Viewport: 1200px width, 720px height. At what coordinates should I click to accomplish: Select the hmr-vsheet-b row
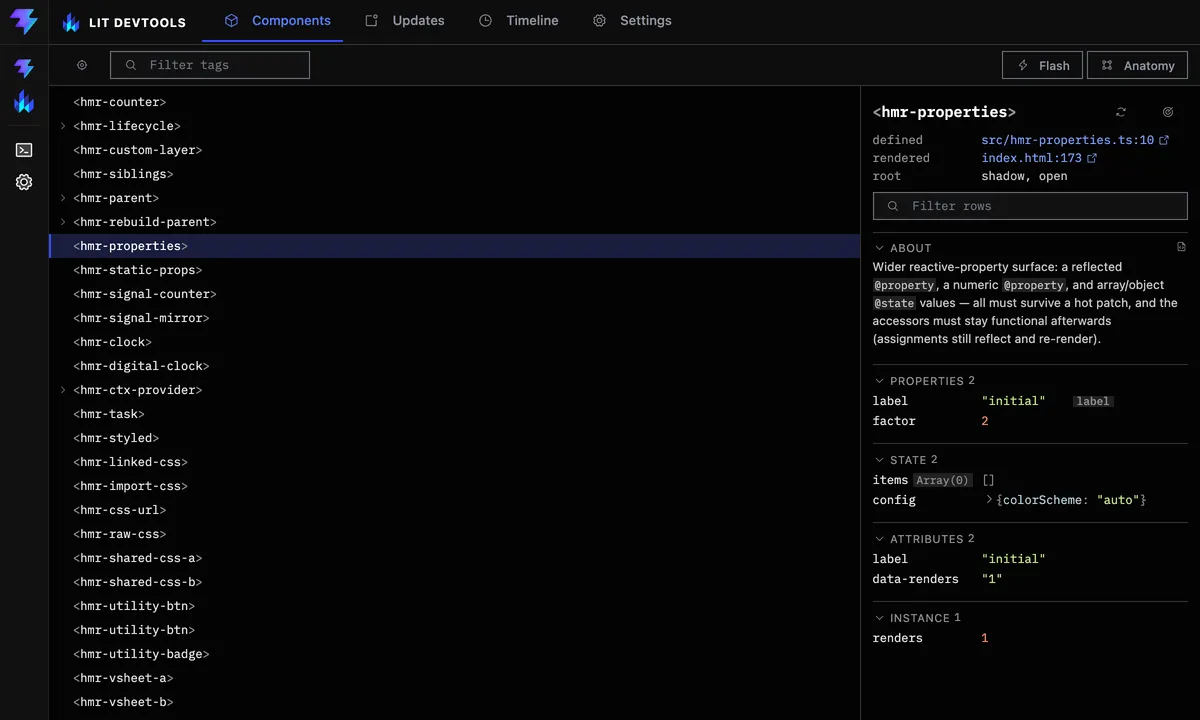click(455, 702)
